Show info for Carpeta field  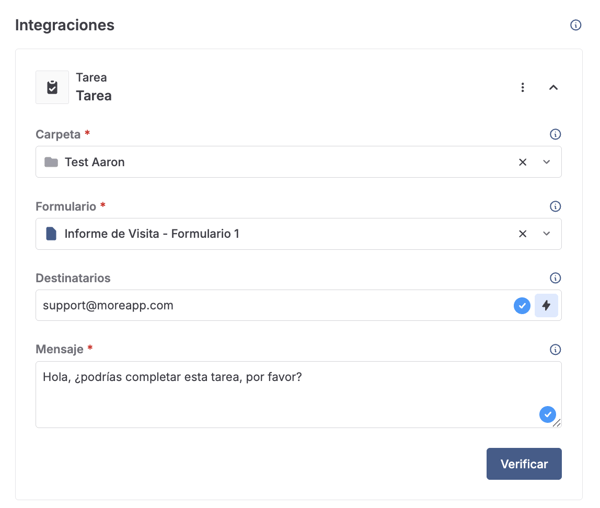(x=555, y=134)
